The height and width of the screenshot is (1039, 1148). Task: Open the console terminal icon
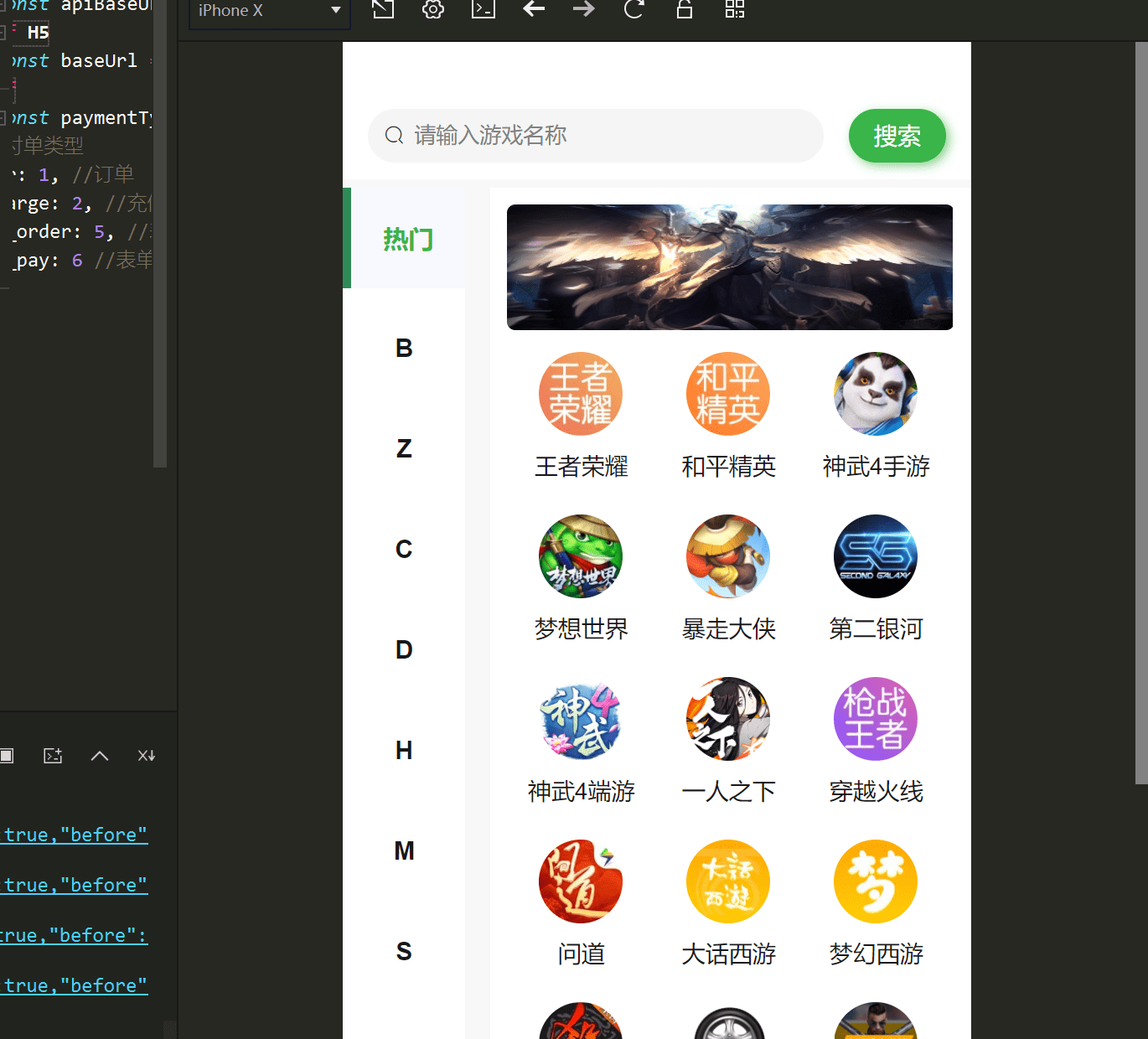tap(484, 9)
